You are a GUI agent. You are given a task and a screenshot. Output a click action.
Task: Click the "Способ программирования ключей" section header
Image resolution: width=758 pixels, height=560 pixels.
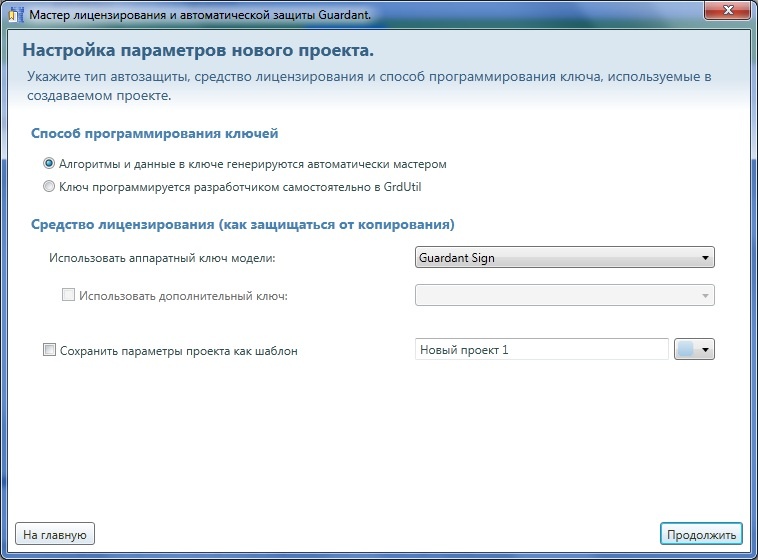click(x=154, y=133)
